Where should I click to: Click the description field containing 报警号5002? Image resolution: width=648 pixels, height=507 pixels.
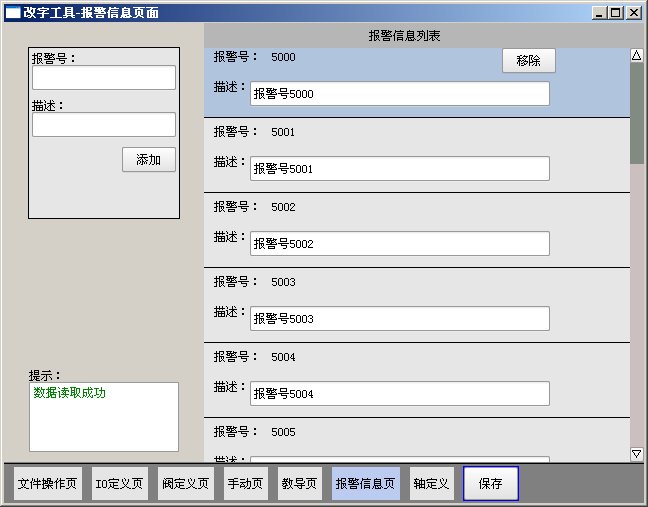pos(399,244)
